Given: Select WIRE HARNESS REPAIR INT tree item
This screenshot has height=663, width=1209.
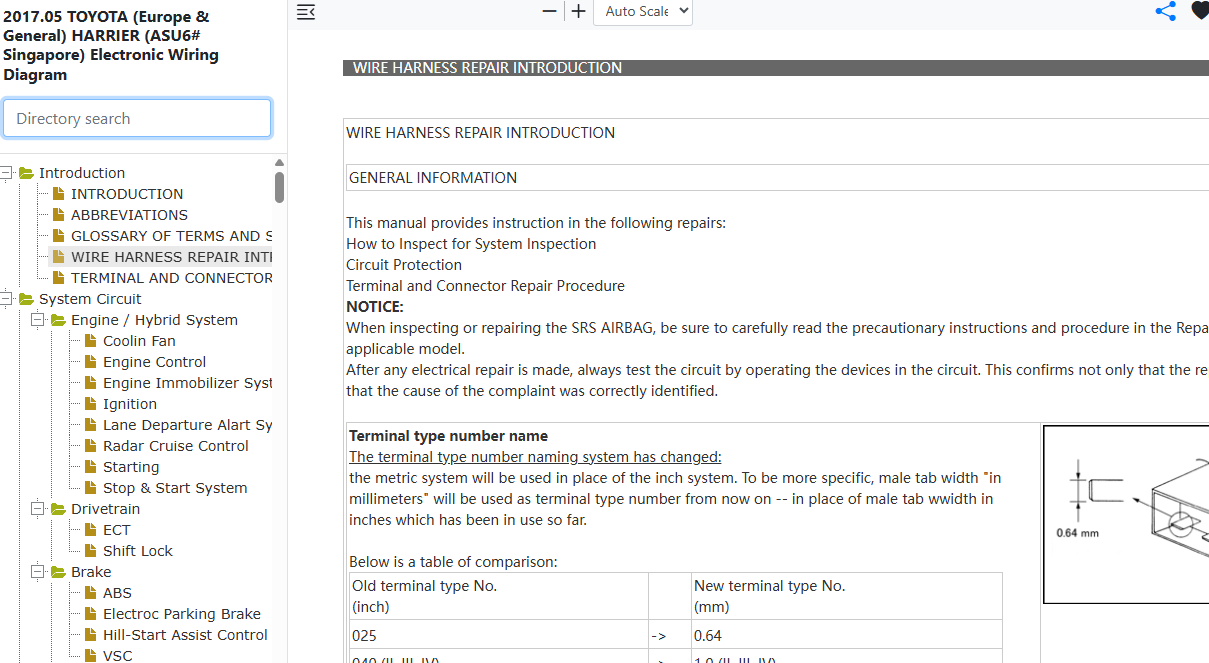Looking at the screenshot, I should click(171, 257).
